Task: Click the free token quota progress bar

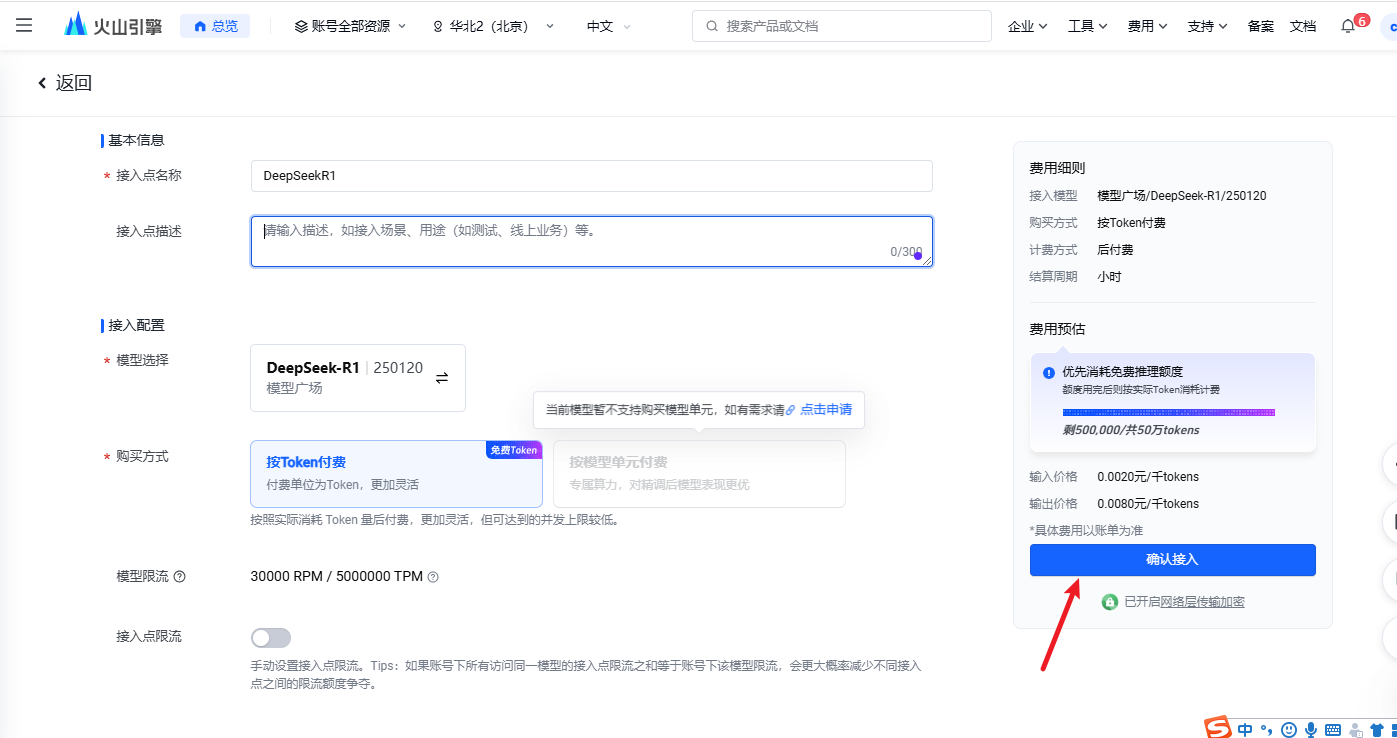Action: click(1171, 411)
